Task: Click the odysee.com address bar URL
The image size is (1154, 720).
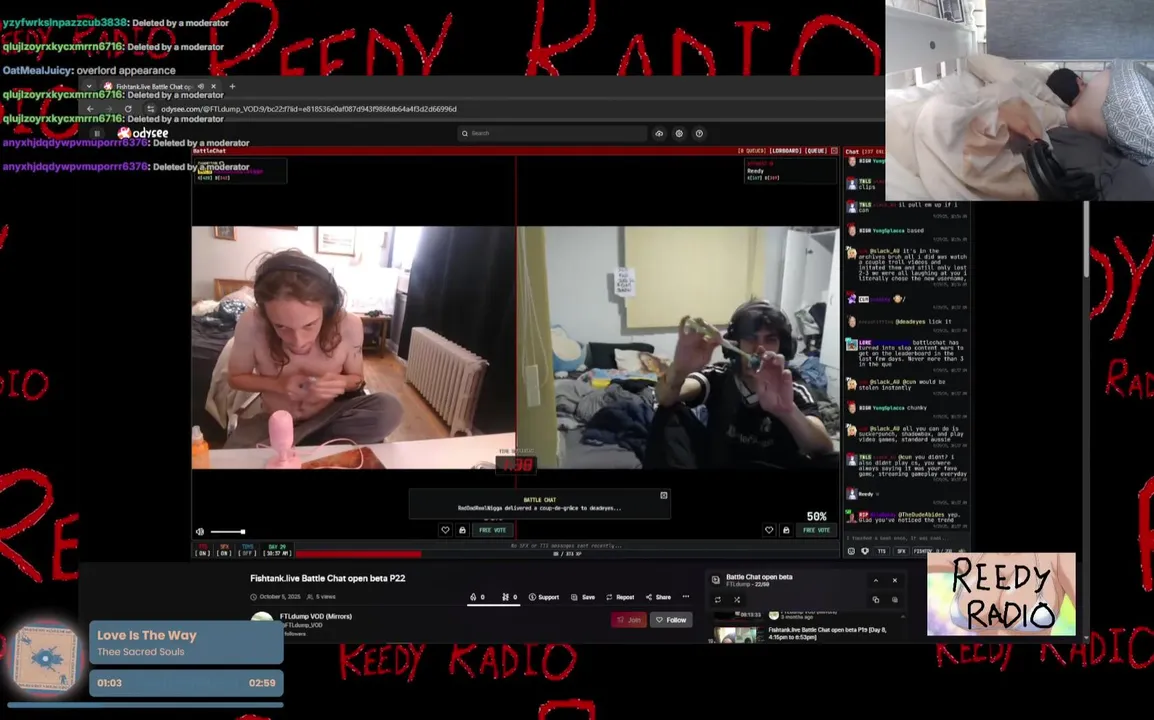Action: tap(308, 109)
